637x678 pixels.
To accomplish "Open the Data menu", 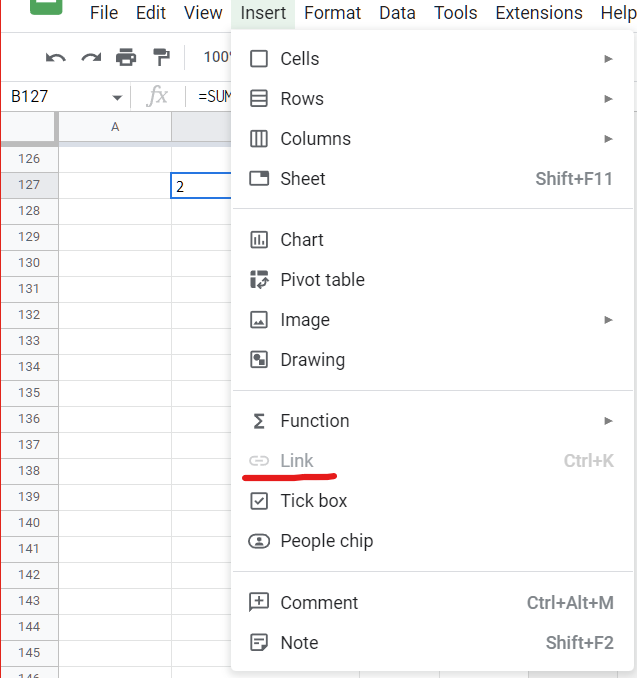I will (x=397, y=13).
